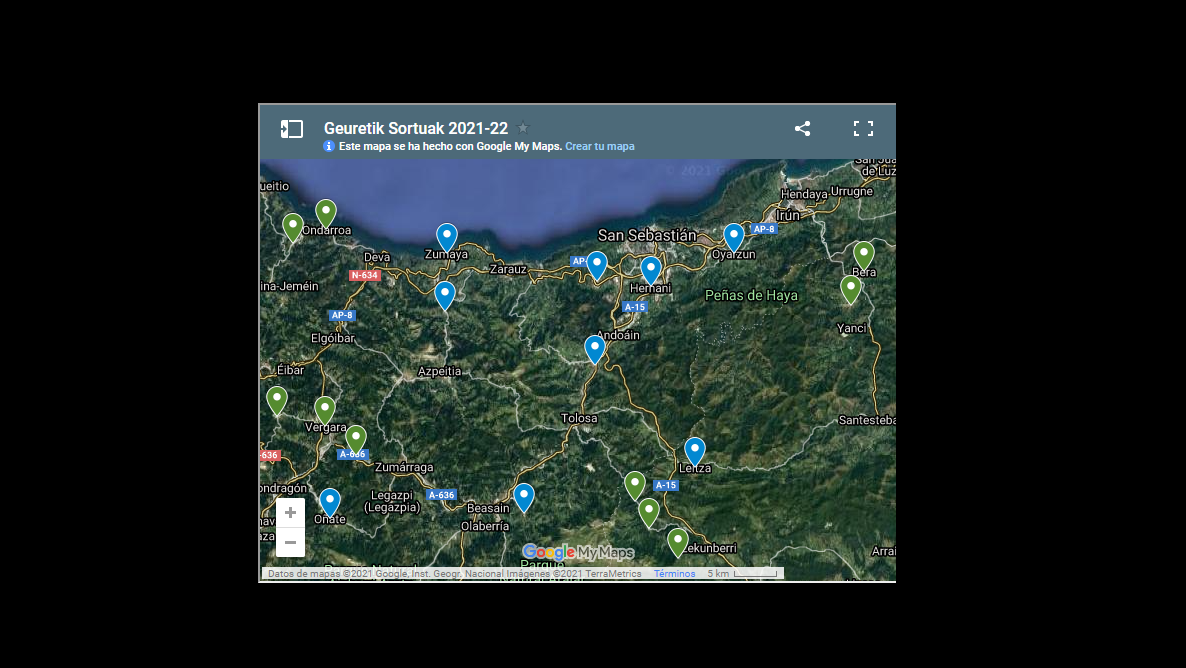Select the blue pin at Oñate
Viewport: 1186px width, 668px height.
coord(330,501)
